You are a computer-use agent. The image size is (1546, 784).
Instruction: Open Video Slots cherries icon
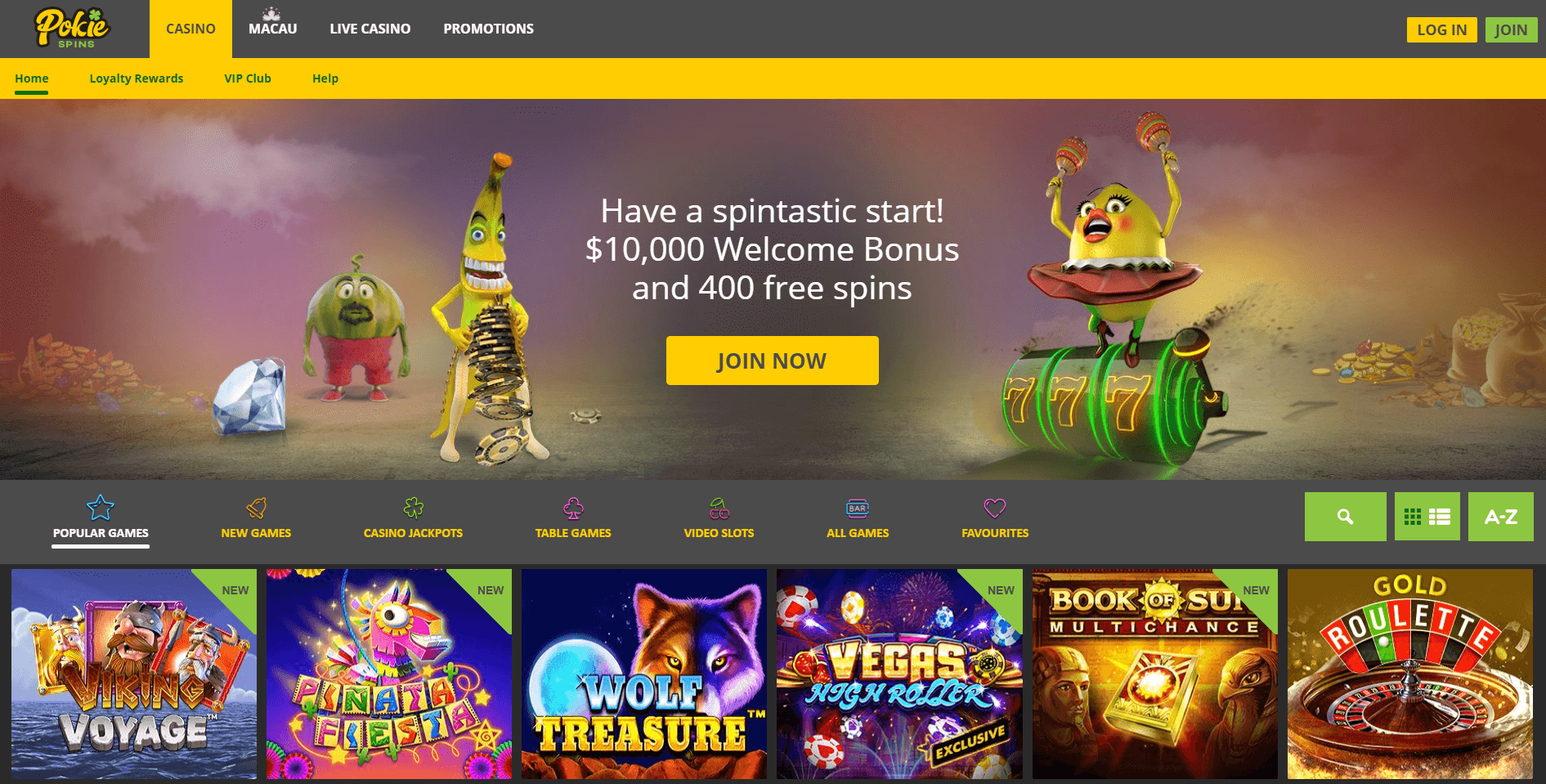[x=719, y=508]
